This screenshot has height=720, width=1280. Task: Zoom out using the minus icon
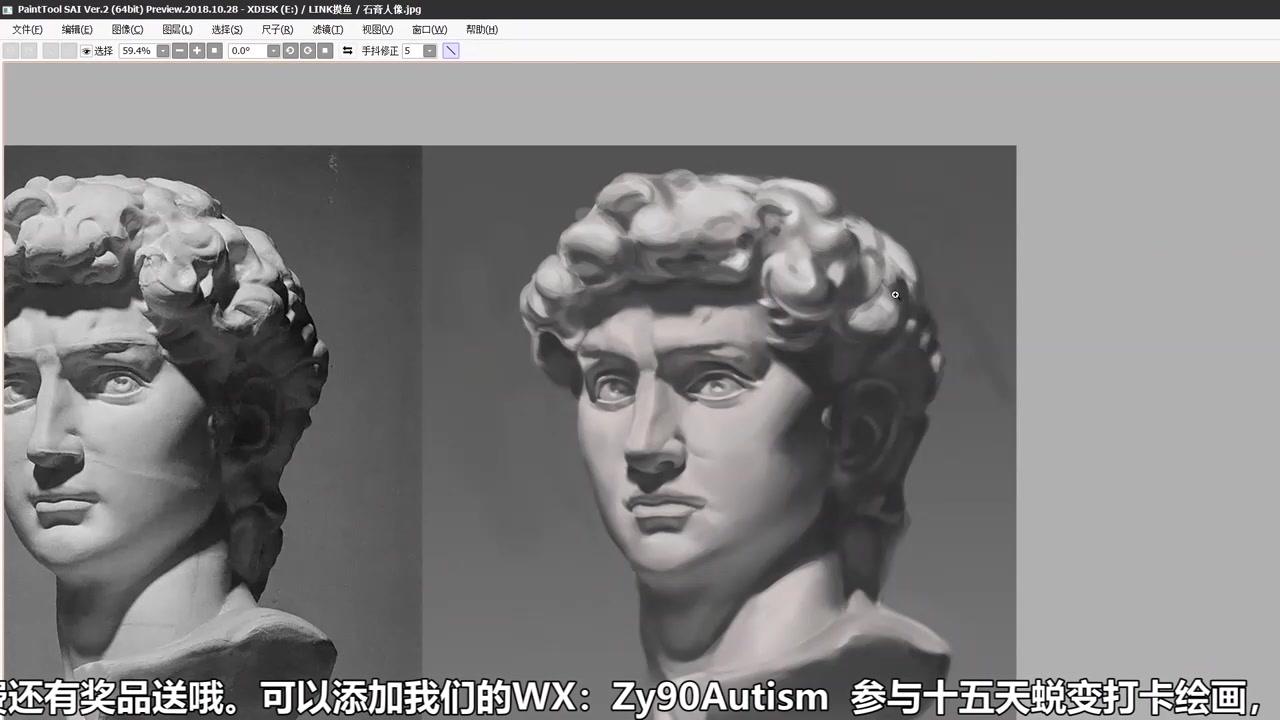click(x=179, y=50)
